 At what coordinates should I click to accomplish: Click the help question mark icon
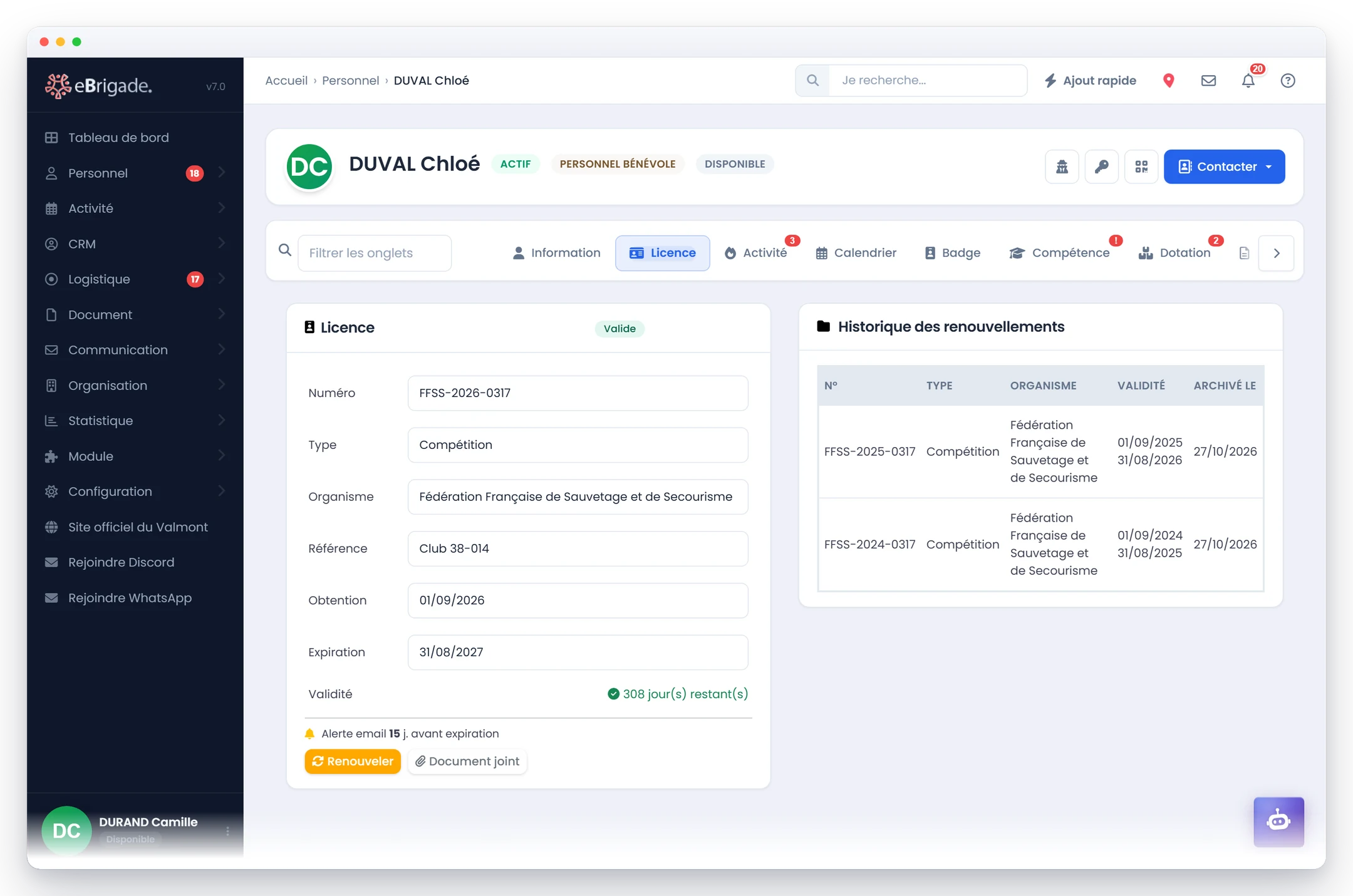1288,81
